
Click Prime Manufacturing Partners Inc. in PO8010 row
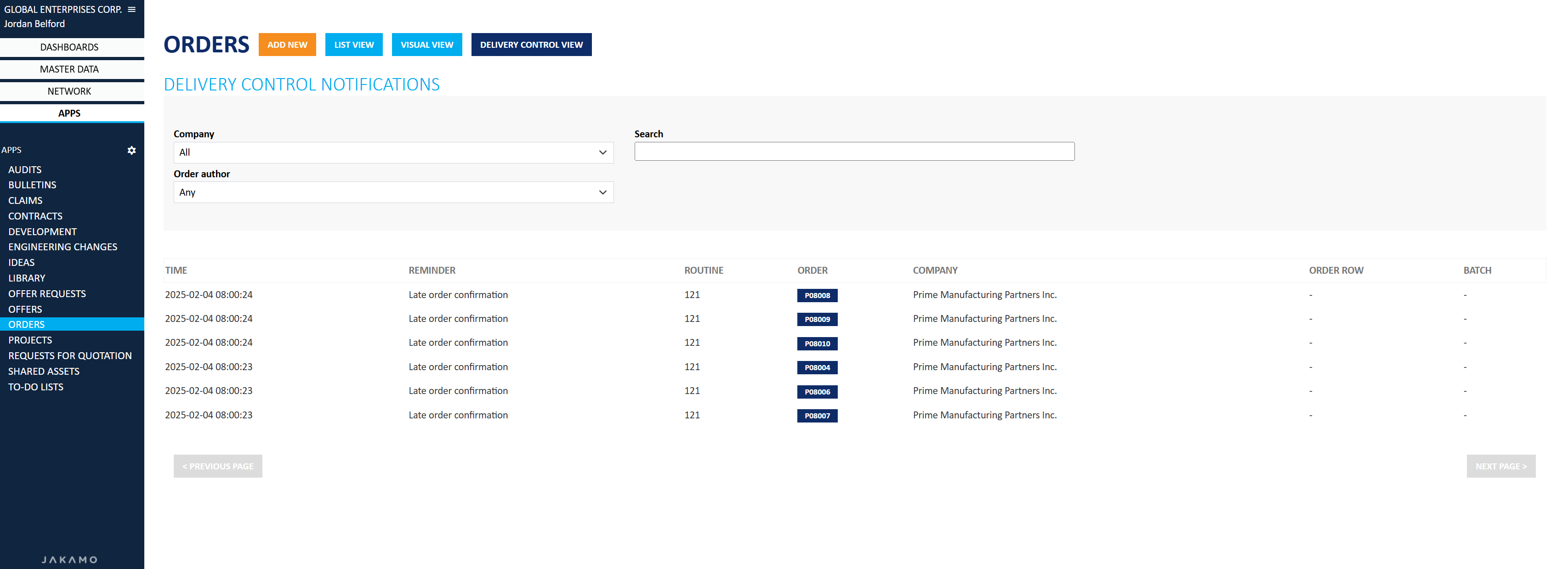pos(984,343)
